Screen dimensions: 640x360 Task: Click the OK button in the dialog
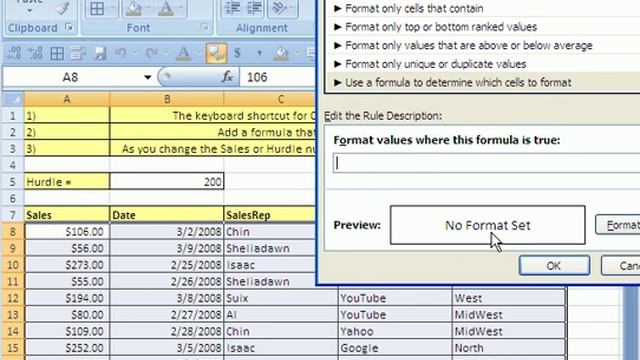[554, 266]
